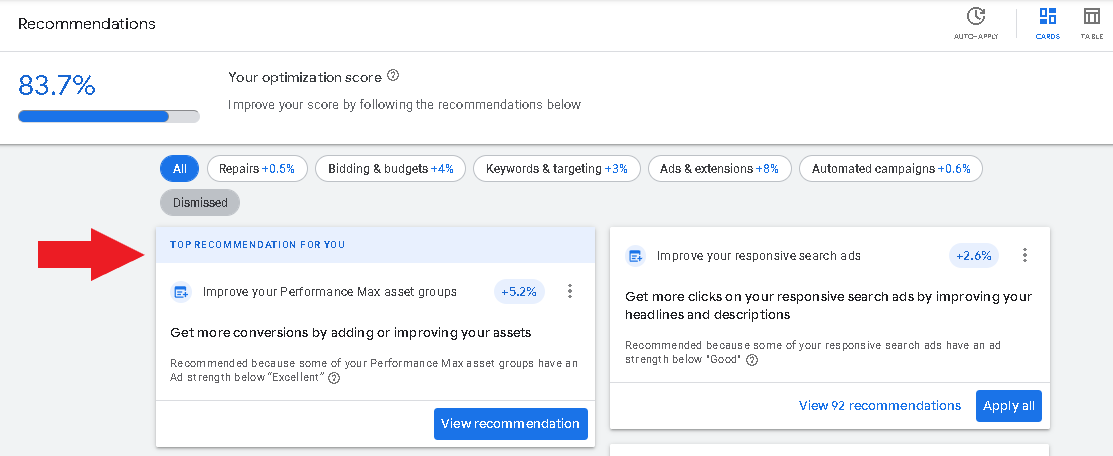Click 'Your optimization score' label

click(x=305, y=77)
